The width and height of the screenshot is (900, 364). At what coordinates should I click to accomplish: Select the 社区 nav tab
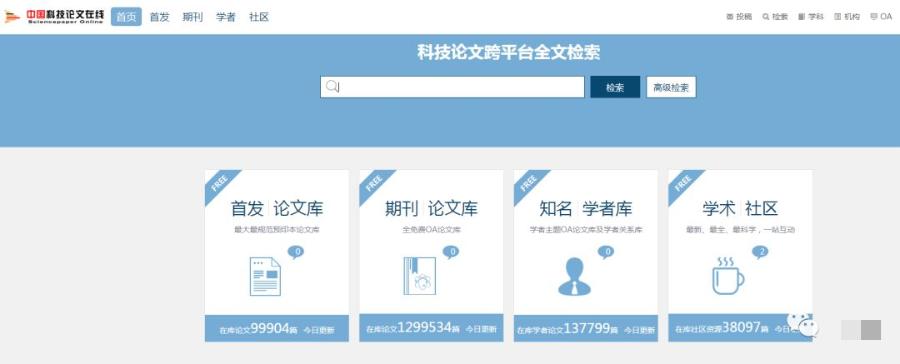(x=259, y=17)
